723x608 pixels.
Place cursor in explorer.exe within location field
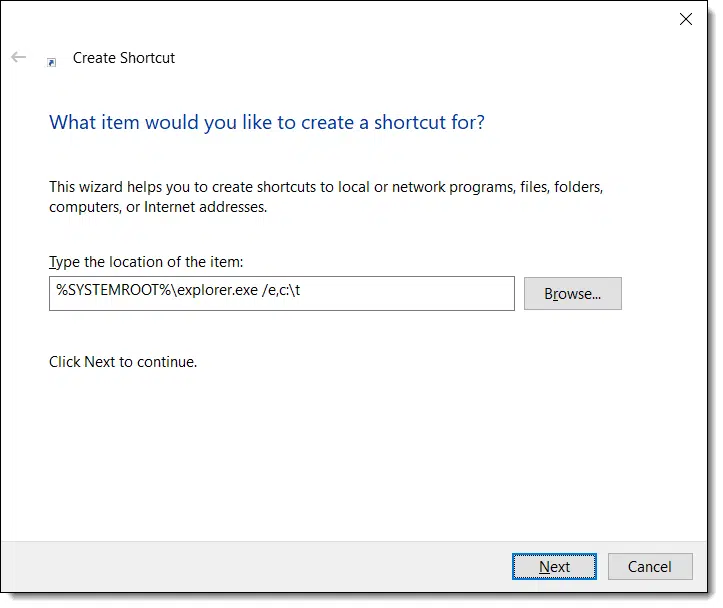pos(217,290)
